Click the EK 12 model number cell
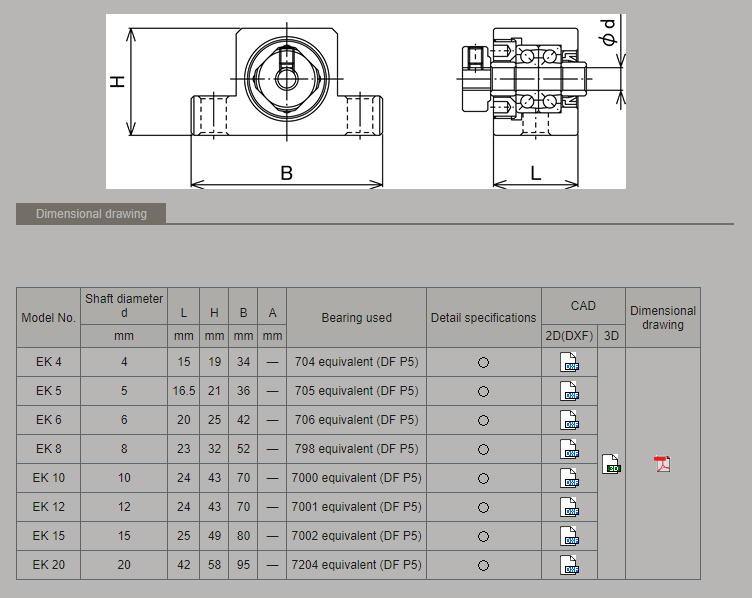This screenshot has width=752, height=598. [49, 507]
